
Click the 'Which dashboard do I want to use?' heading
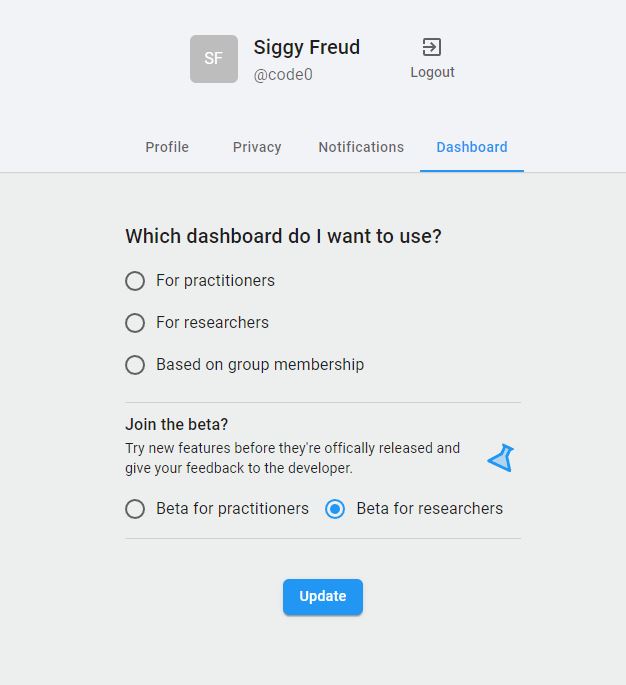[283, 237]
